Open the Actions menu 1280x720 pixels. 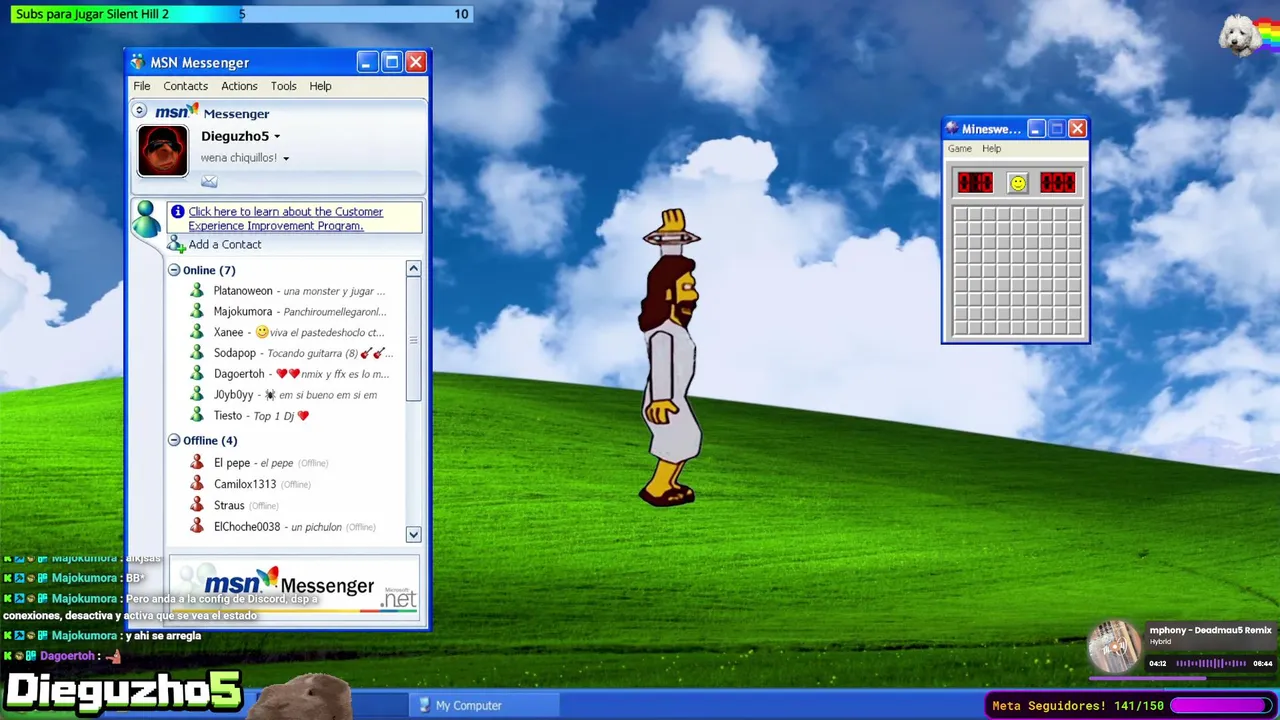click(239, 86)
